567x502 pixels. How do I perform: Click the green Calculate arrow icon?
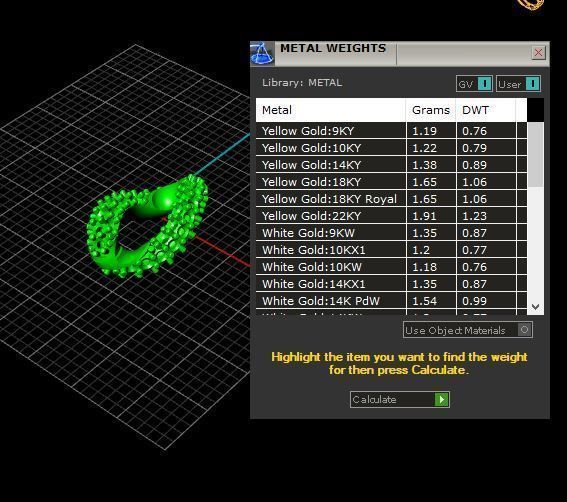point(441,400)
